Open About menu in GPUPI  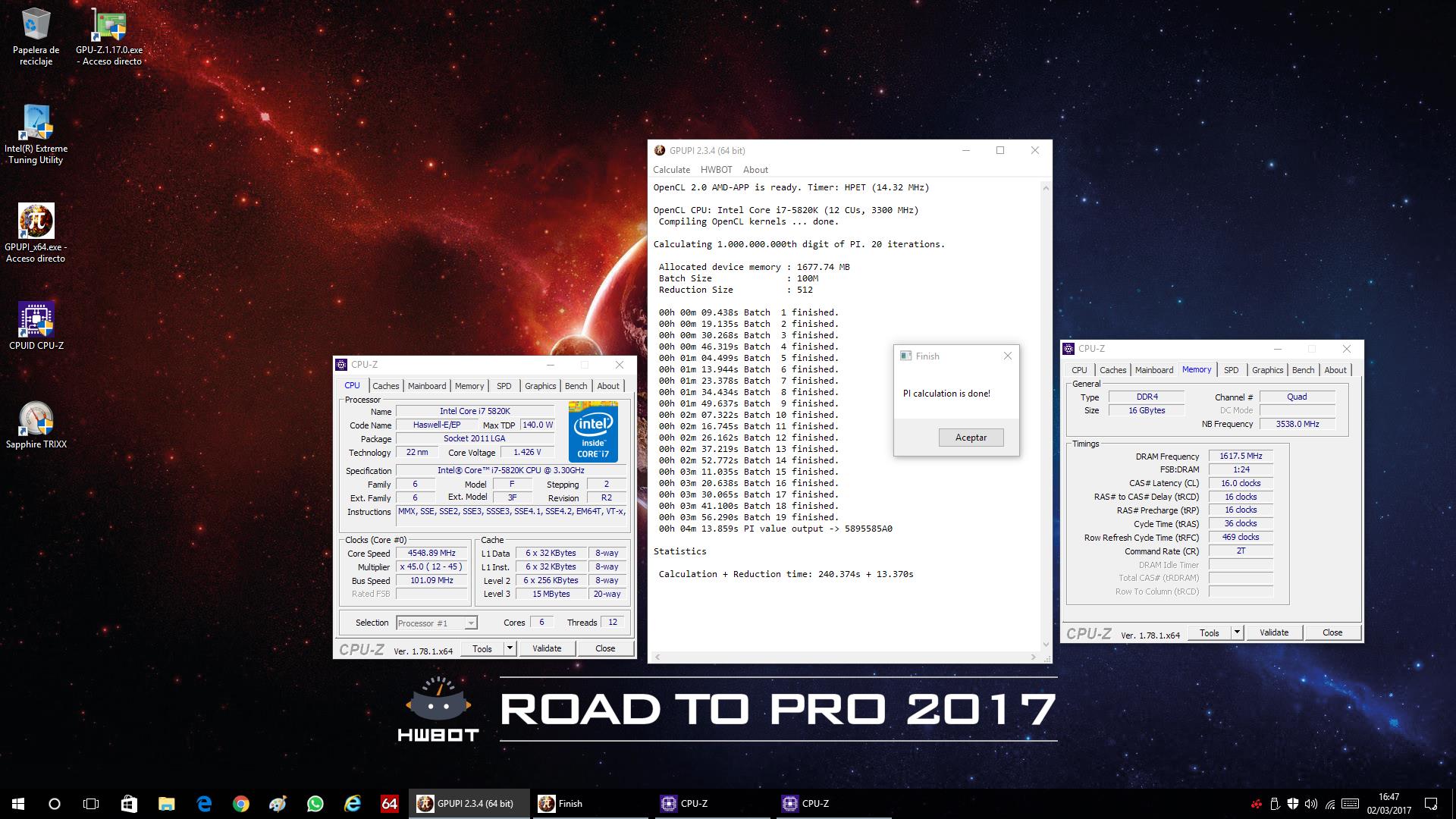pos(755,170)
